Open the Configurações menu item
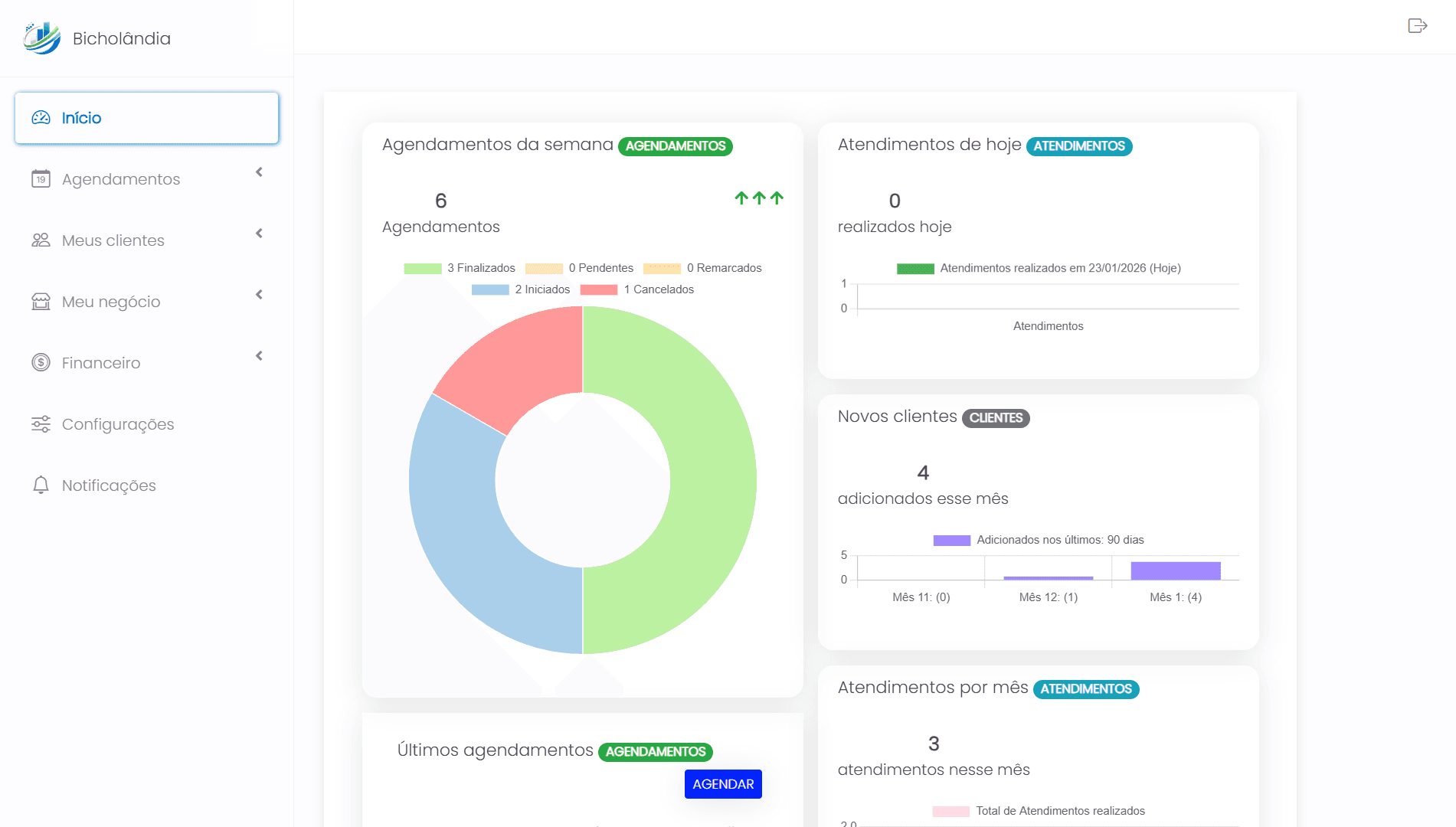This screenshot has height=827, width=1456. click(118, 424)
